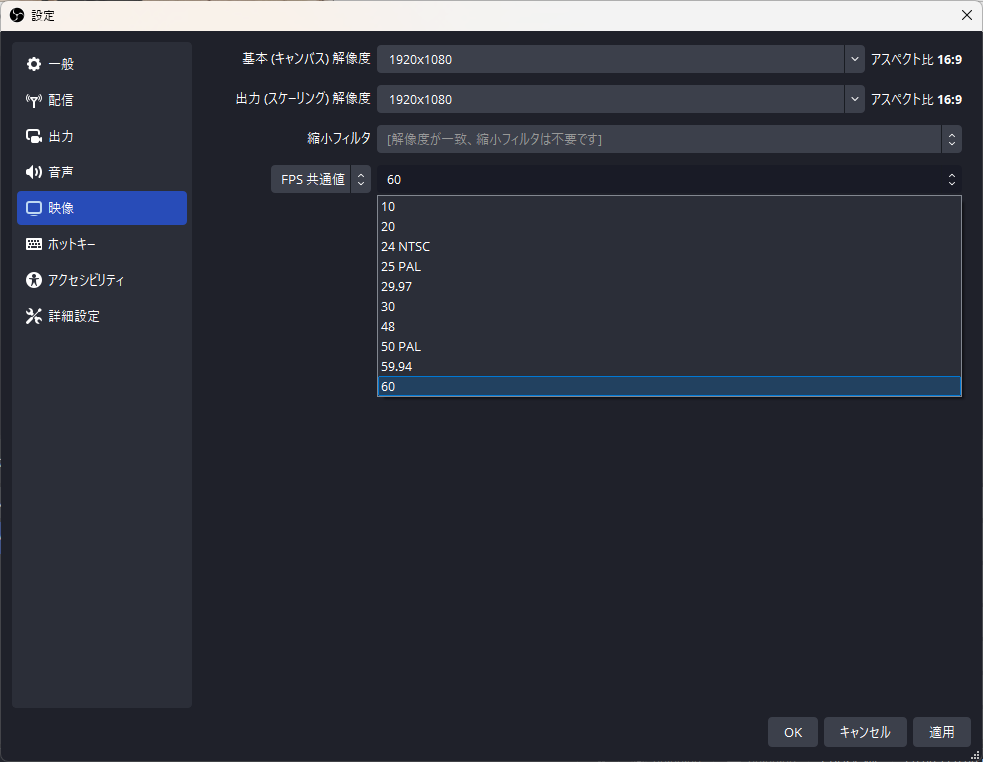Select the 50 PAL frame rate
Screen dimensions: 983x762
click(402, 346)
